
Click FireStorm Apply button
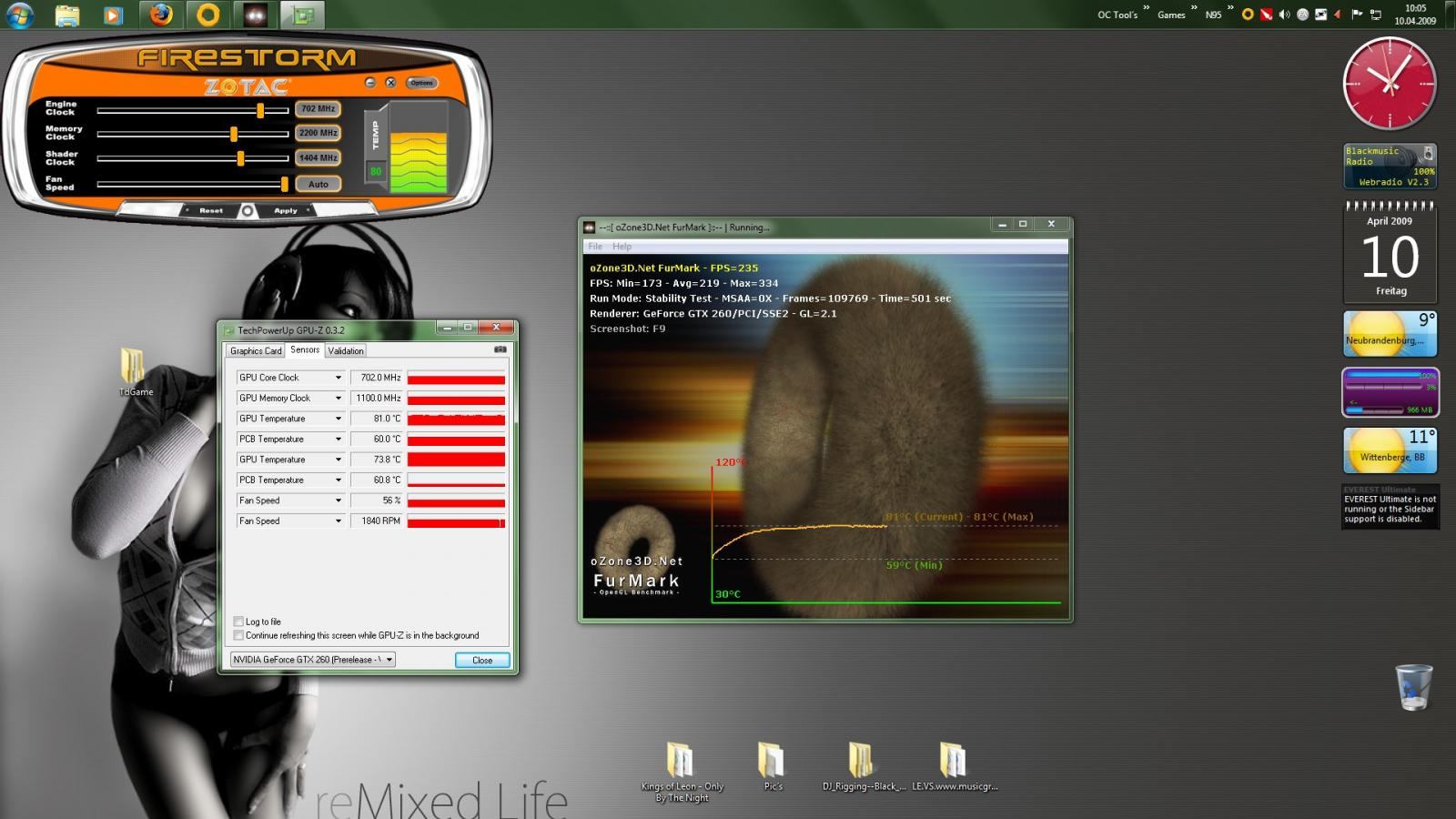[286, 210]
